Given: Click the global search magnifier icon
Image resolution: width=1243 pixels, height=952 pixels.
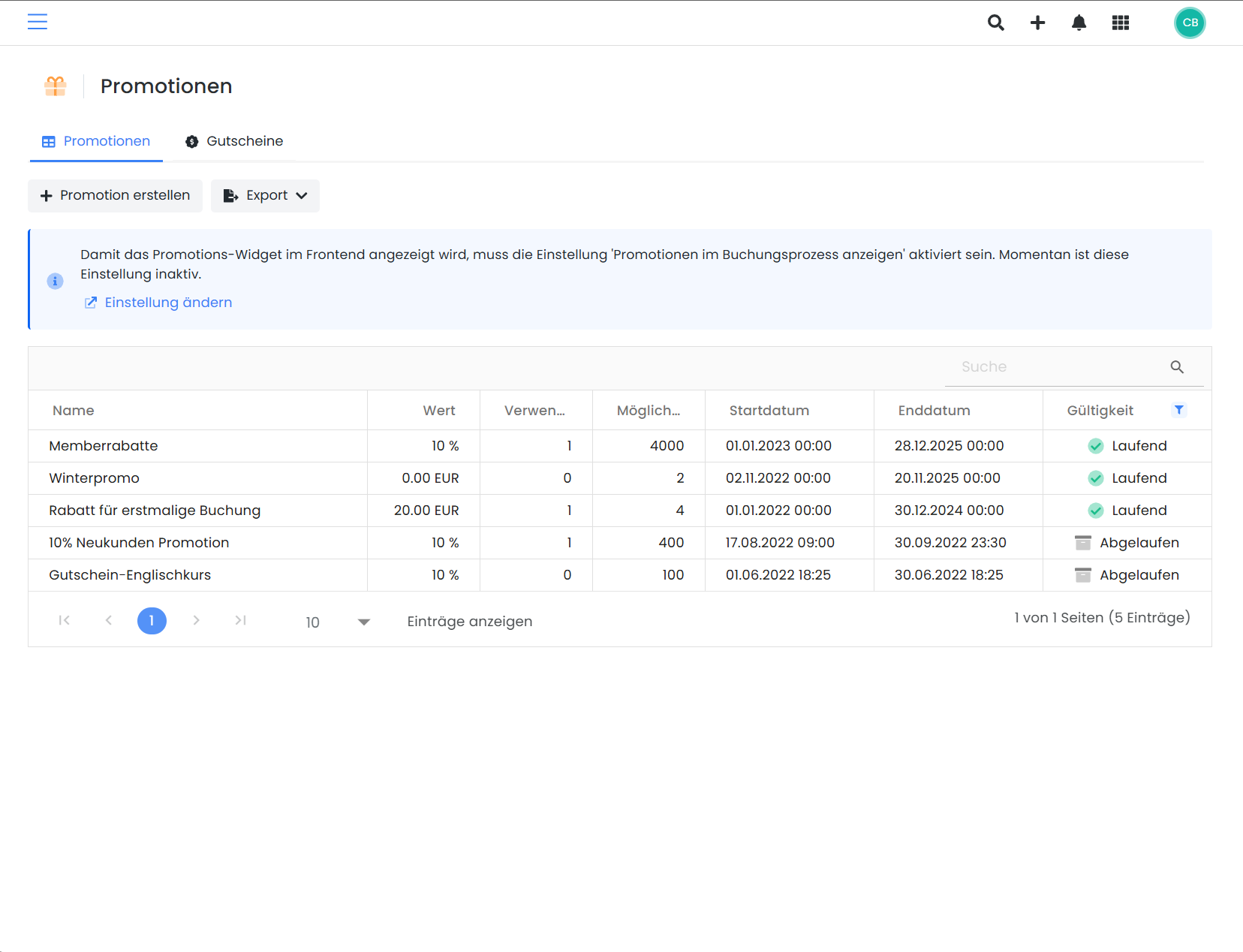Looking at the screenshot, I should click(x=996, y=23).
